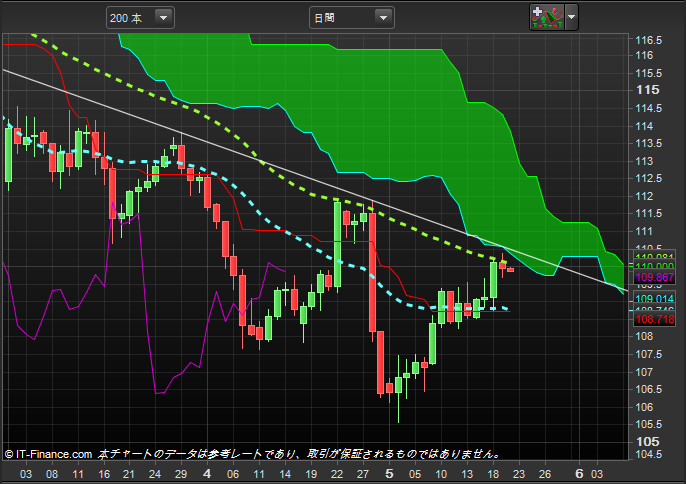Click the month 5 marker on the time axis

point(389,473)
